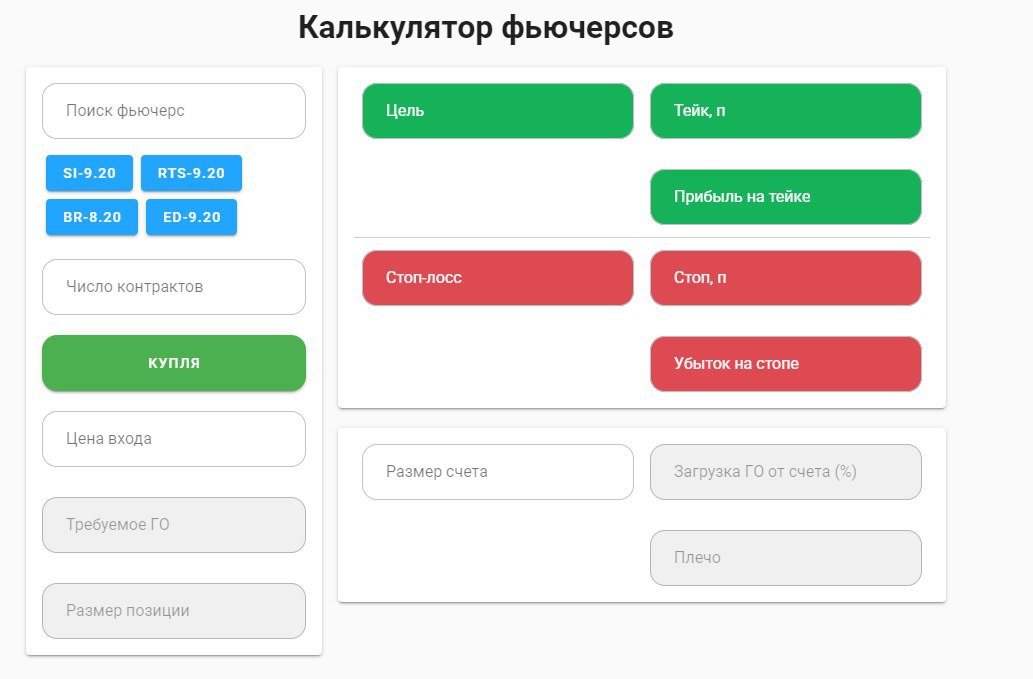The height and width of the screenshot is (679, 1033).
Task: Toggle the green КУПЛЯ direction button
Action: coord(173,363)
